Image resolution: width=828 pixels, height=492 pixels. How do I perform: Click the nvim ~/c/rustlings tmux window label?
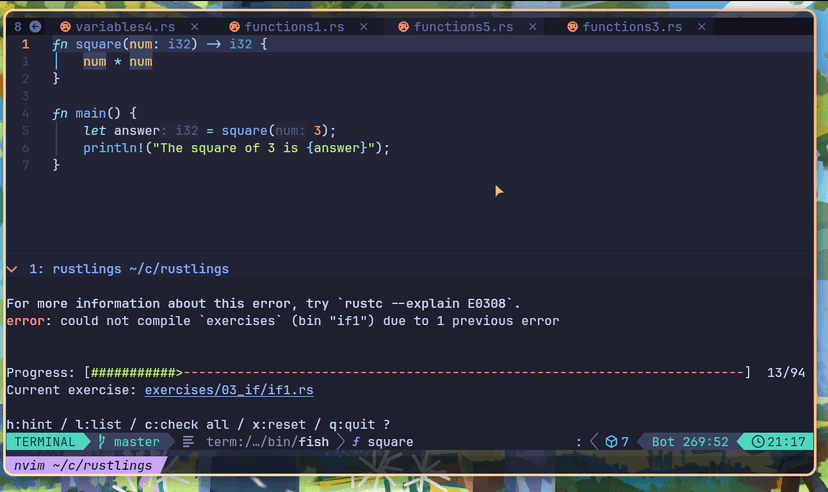(x=81, y=465)
